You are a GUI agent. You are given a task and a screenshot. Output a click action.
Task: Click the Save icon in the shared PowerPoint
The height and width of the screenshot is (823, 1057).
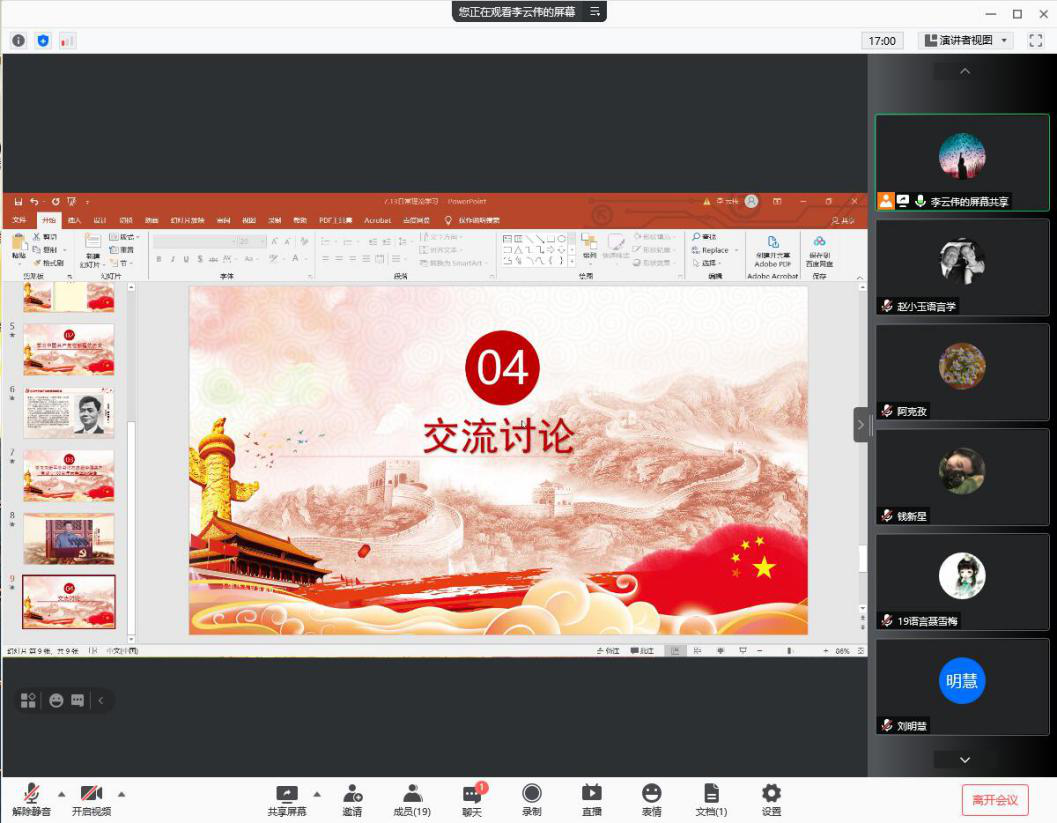point(18,202)
